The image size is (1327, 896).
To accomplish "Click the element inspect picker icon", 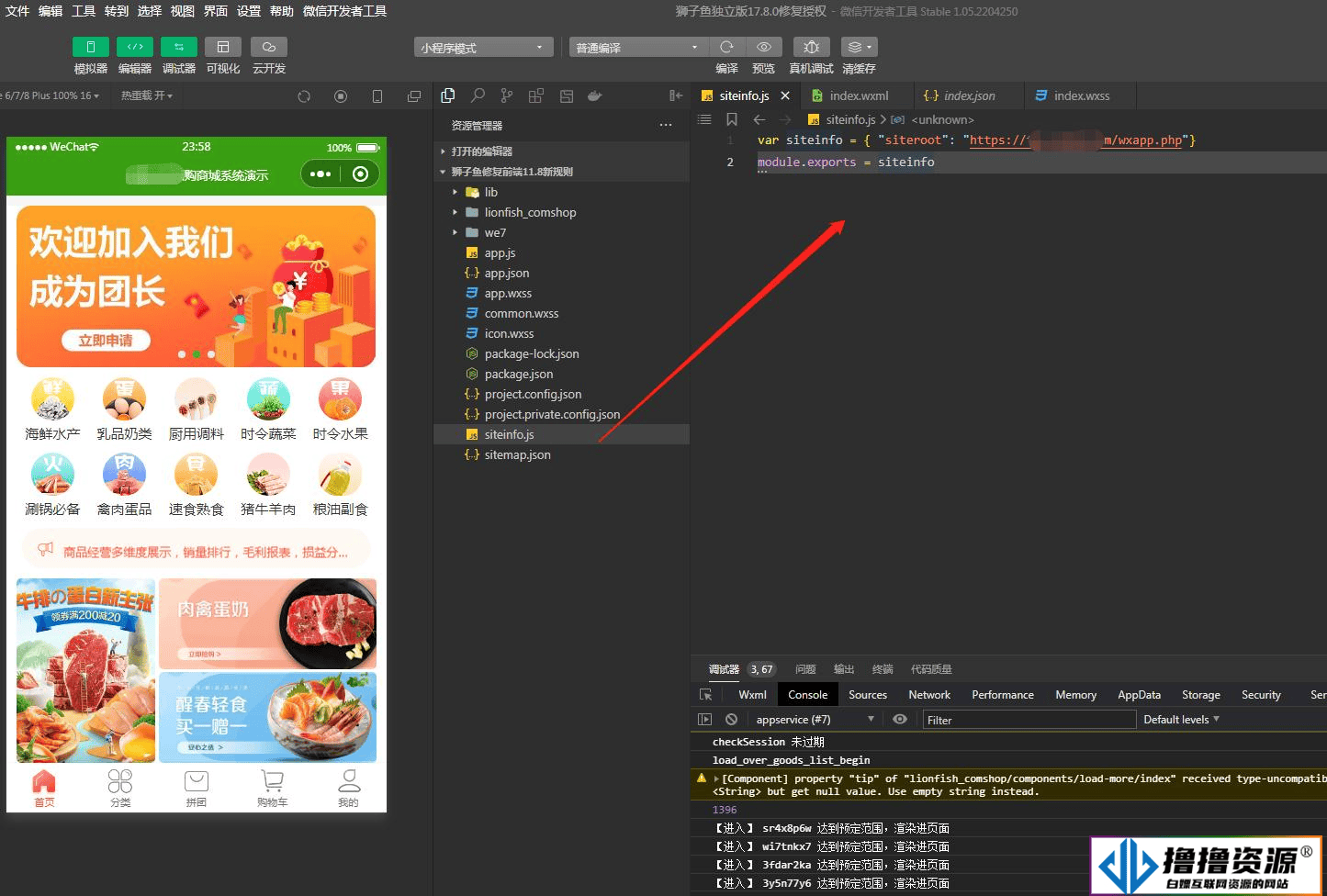I will coord(705,695).
